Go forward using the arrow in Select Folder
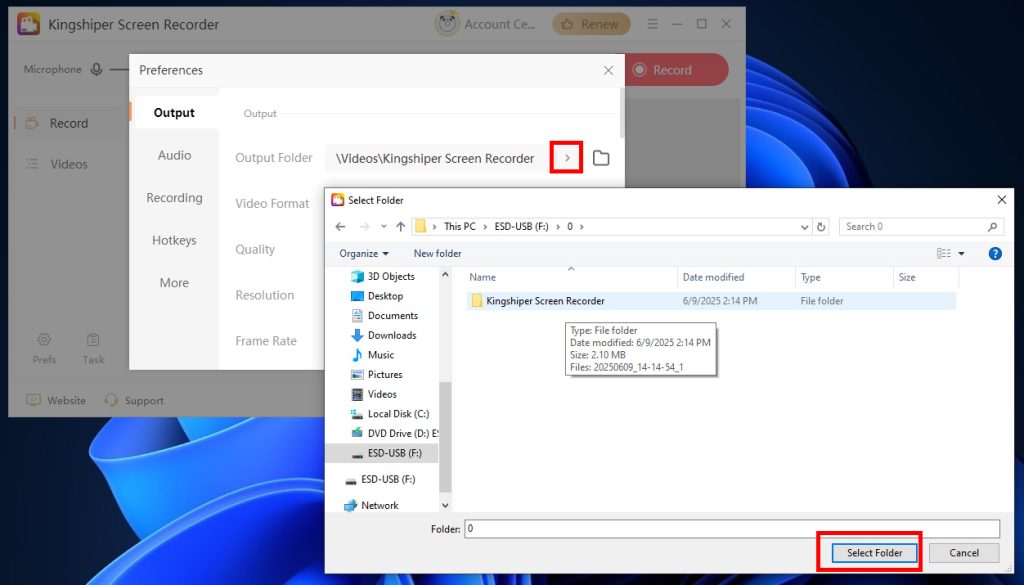Image resolution: width=1024 pixels, height=585 pixels. tap(364, 227)
